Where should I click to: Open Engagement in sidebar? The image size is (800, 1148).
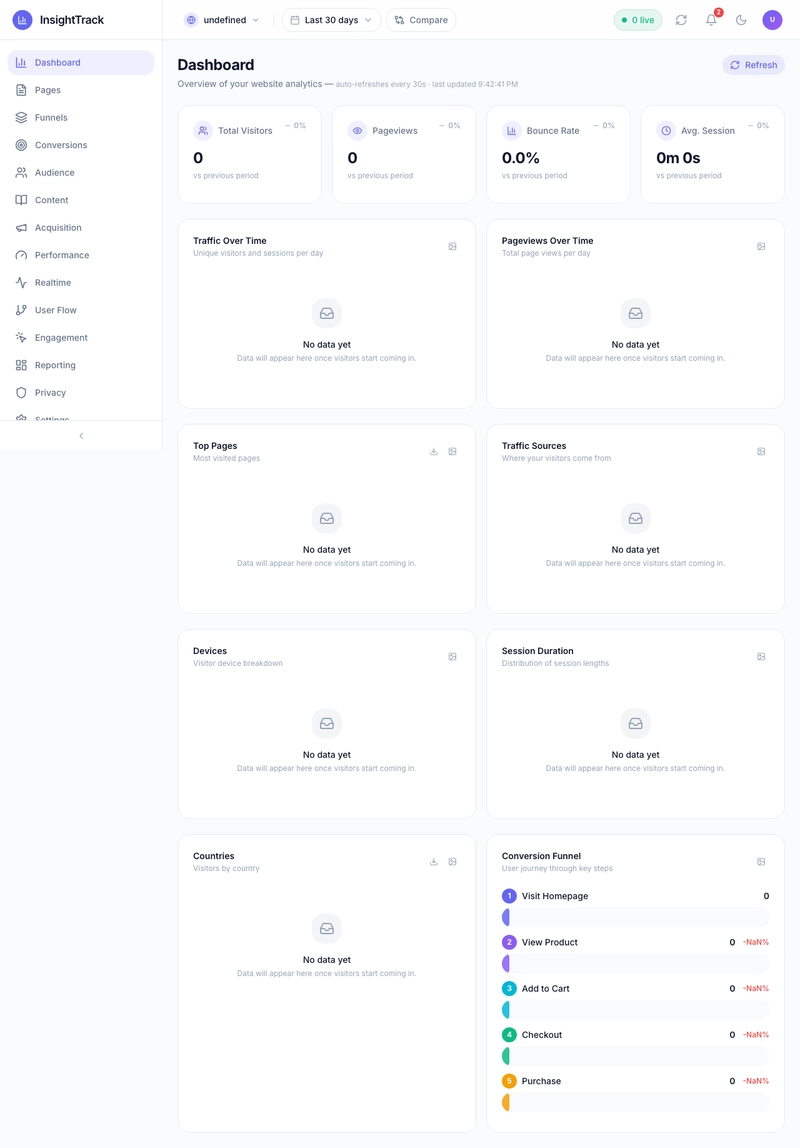(x=81, y=338)
